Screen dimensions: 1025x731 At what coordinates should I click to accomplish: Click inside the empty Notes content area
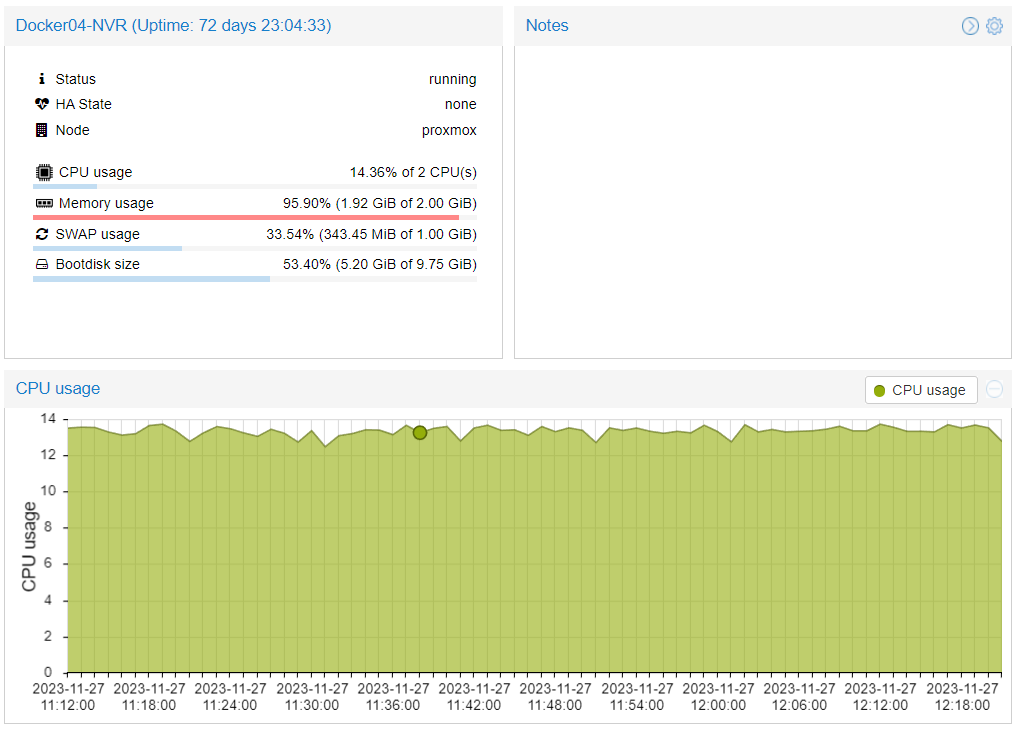[762, 201]
